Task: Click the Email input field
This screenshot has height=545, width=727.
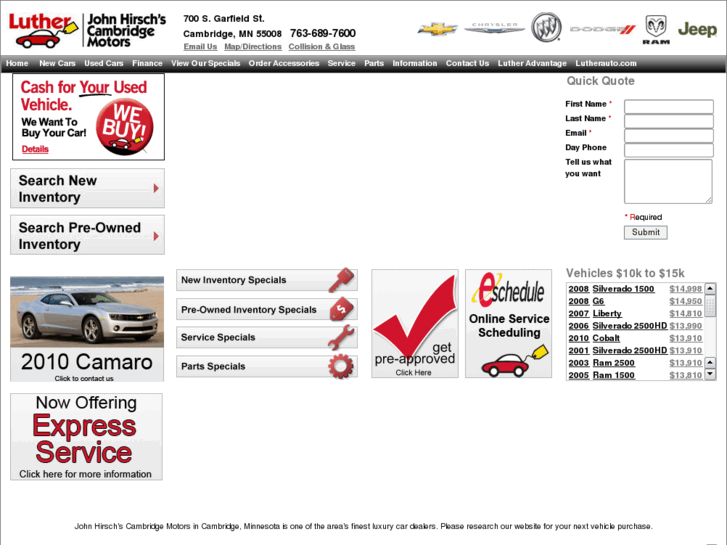Action: pos(669,135)
